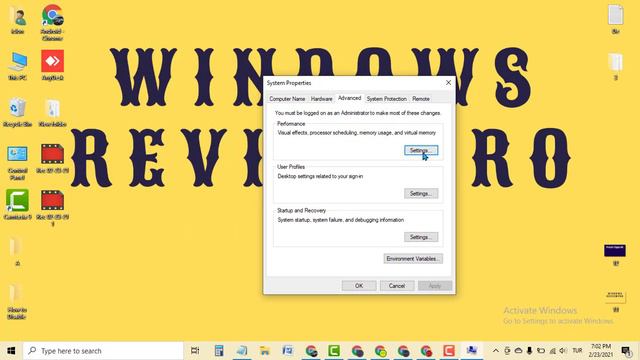Image resolution: width=640 pixels, height=360 pixels.
Task: Open File Explorer from the taskbar
Action: click(x=264, y=351)
